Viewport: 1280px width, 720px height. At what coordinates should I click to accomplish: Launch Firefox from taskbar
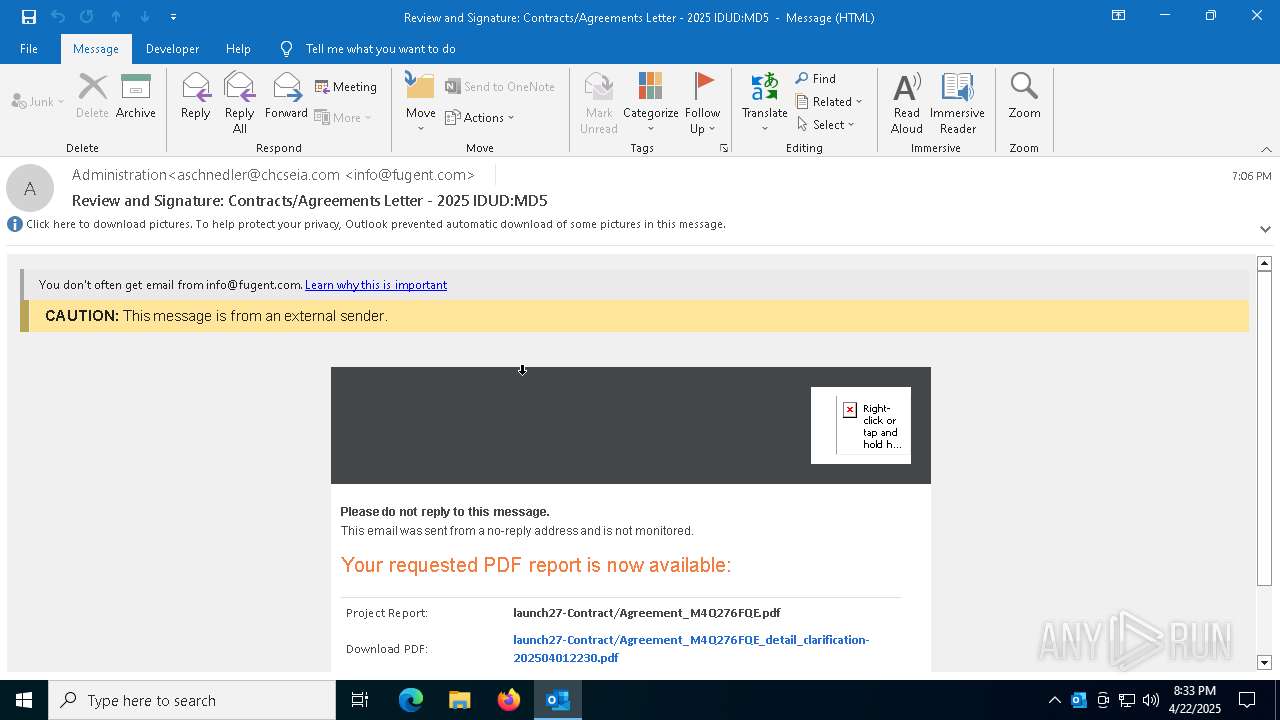pyautogui.click(x=509, y=700)
